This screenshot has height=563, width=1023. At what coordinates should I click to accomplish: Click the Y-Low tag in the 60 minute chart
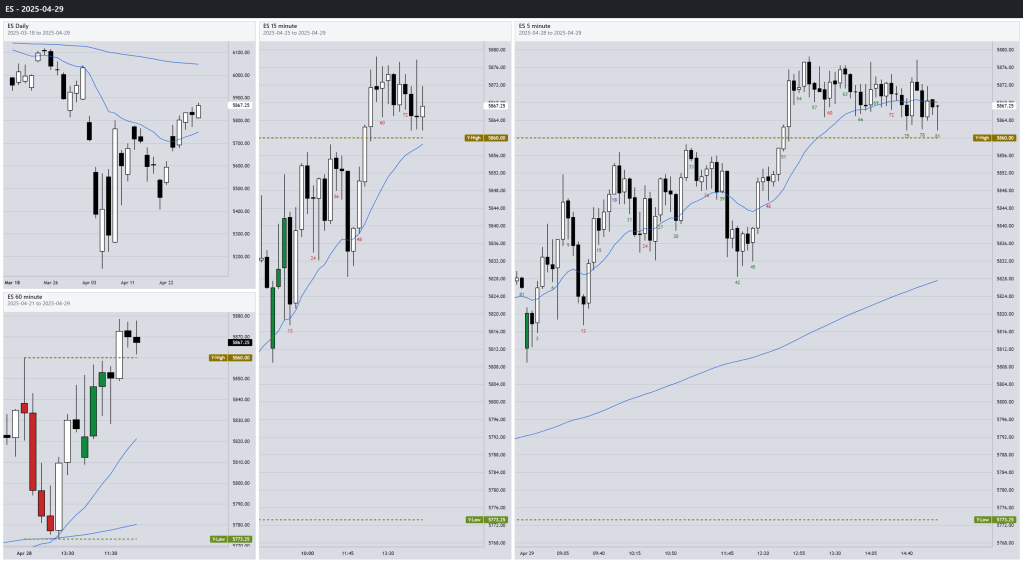pyautogui.click(x=219, y=540)
